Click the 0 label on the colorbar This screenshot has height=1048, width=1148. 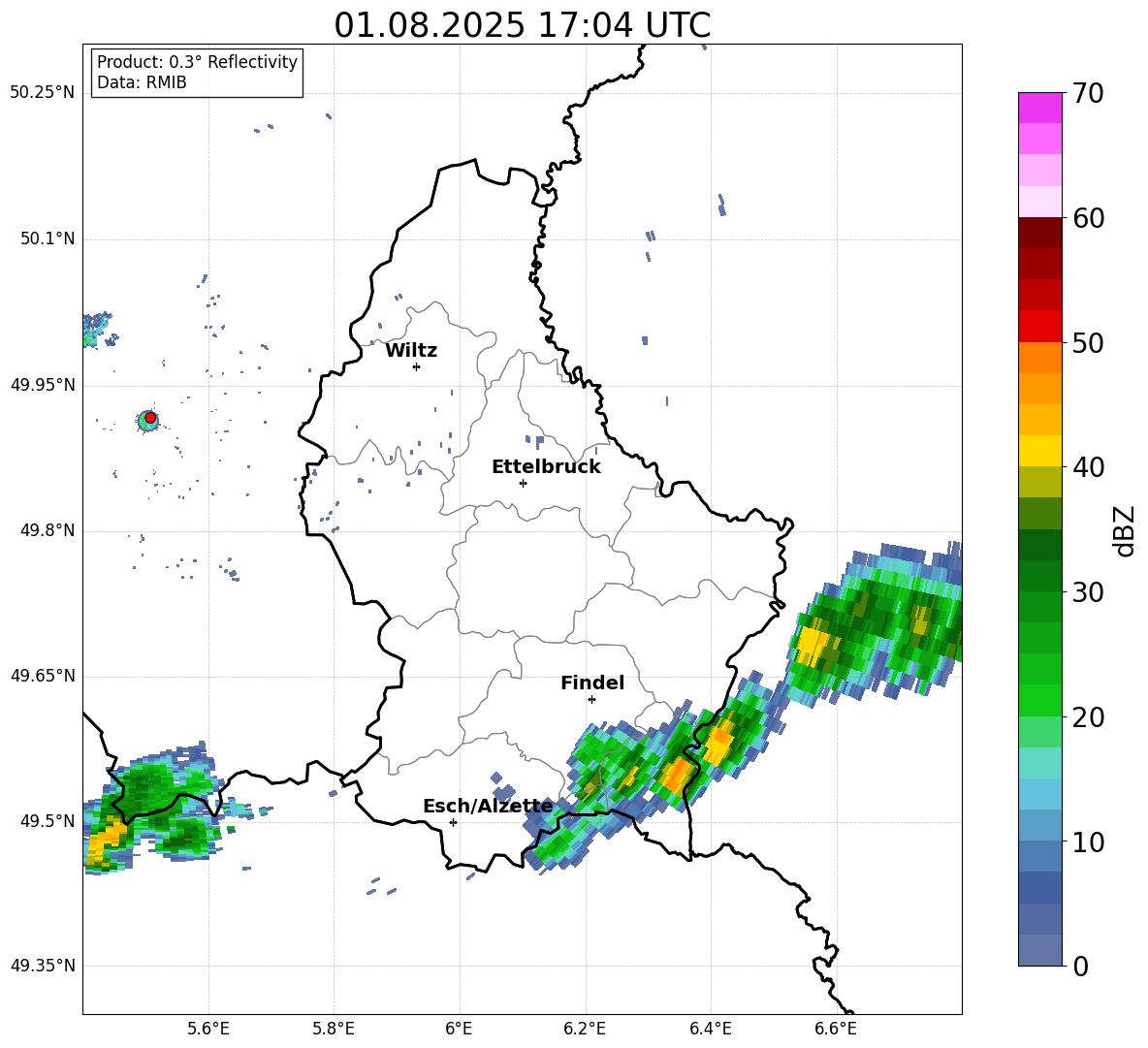(x=1080, y=966)
